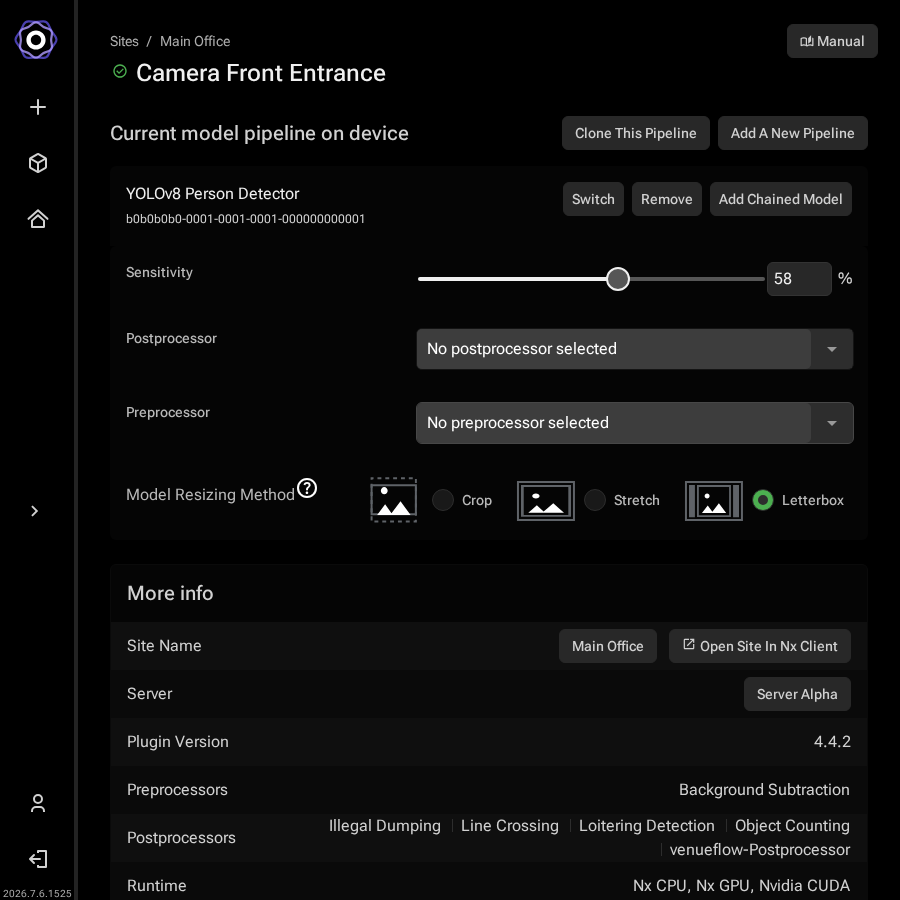
Task: Click Add Chained Model
Action: point(781,199)
